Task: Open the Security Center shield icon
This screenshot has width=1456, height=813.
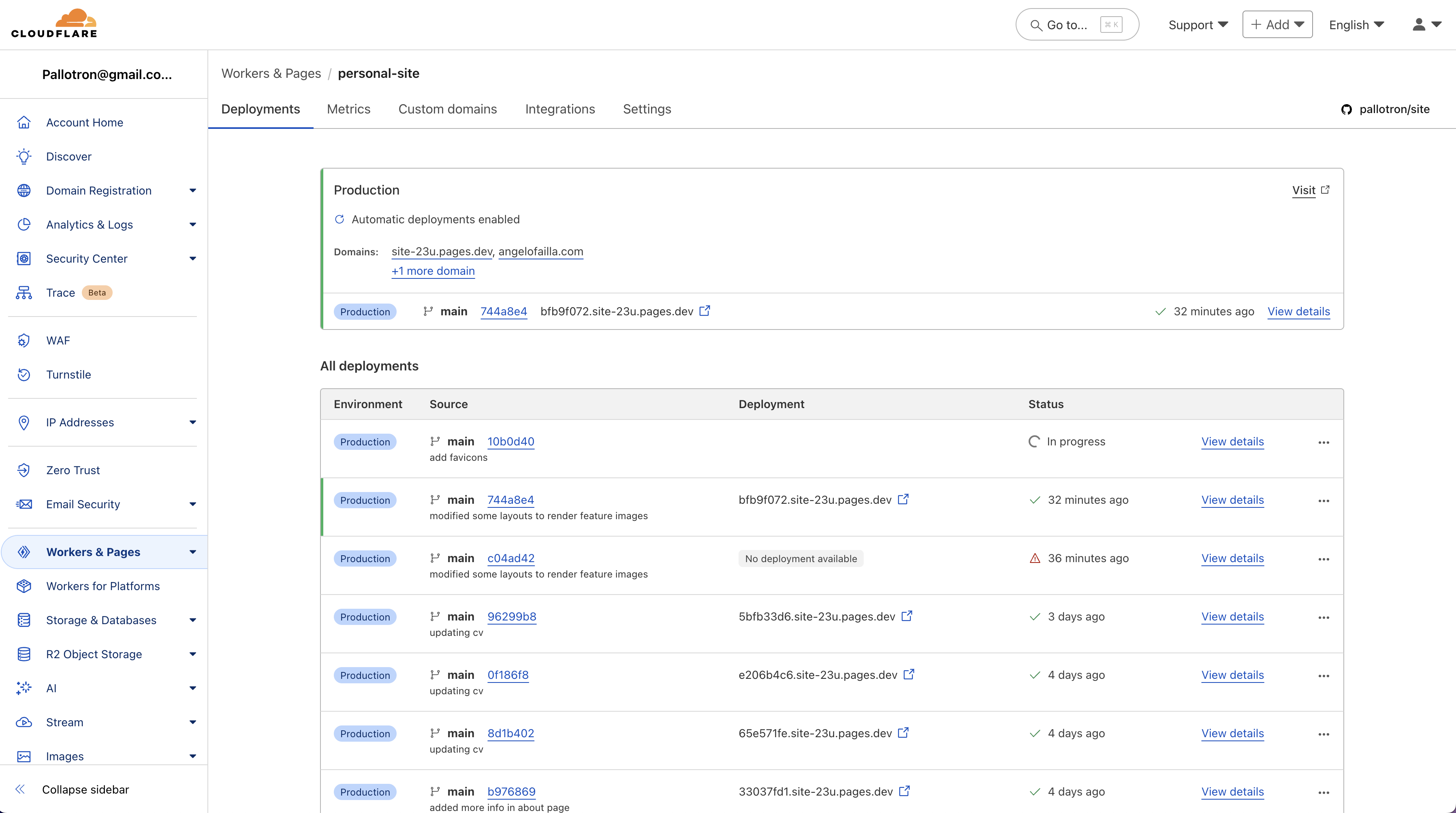Action: [24, 259]
